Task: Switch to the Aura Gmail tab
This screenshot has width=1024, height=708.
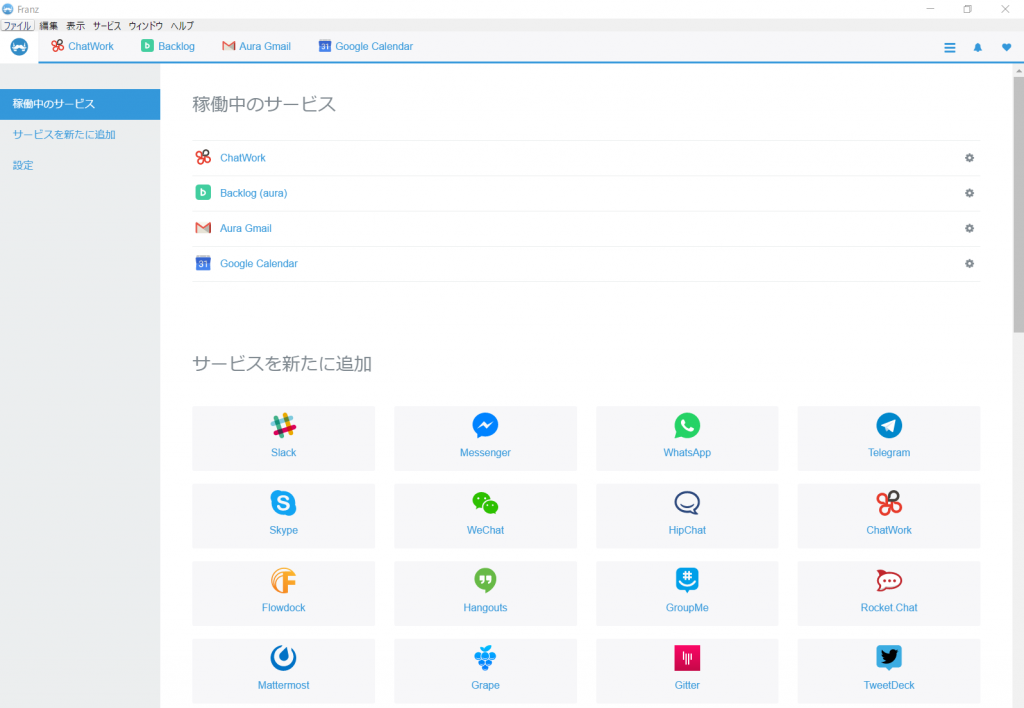Action: (x=256, y=46)
